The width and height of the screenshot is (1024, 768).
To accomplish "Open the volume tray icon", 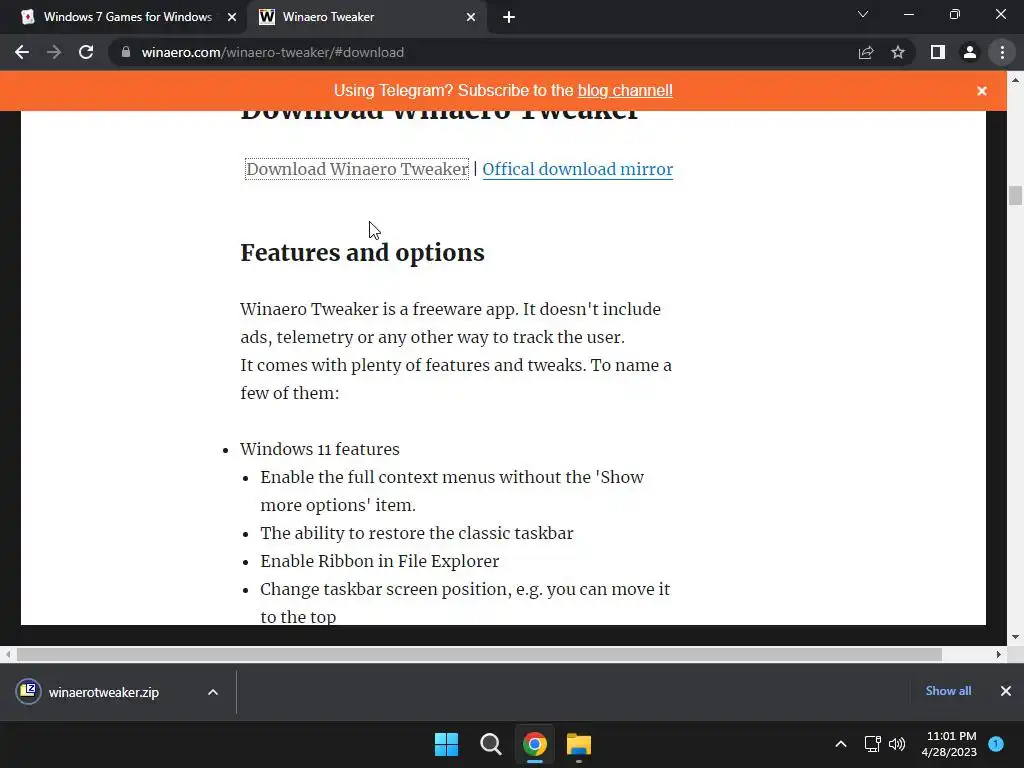I will pos(897,744).
